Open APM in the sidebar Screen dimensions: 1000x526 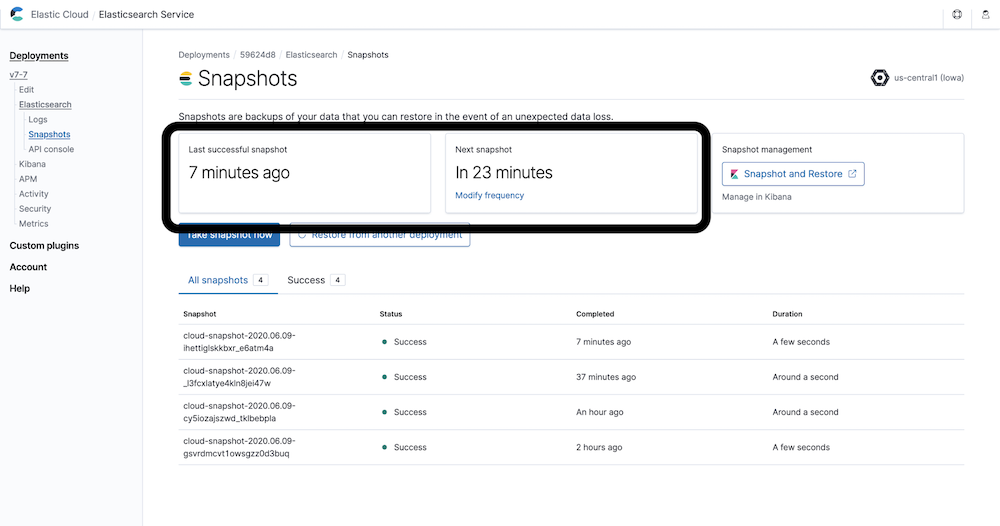click(28, 179)
